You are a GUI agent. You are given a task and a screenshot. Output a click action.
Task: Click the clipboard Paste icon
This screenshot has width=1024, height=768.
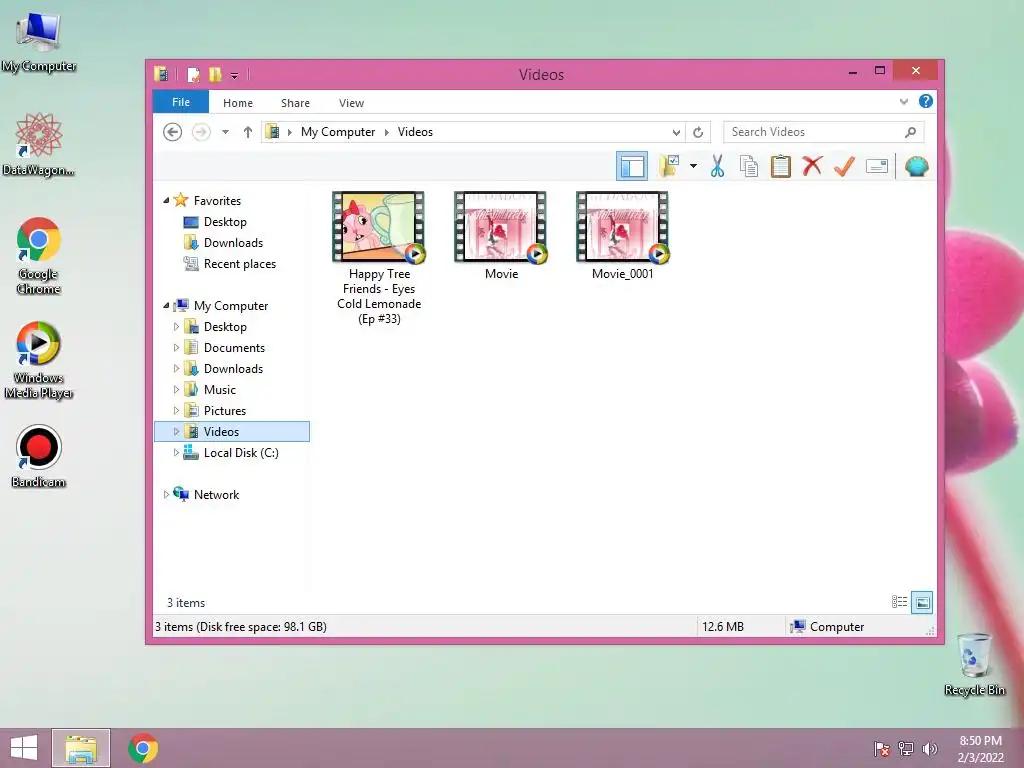coord(780,166)
